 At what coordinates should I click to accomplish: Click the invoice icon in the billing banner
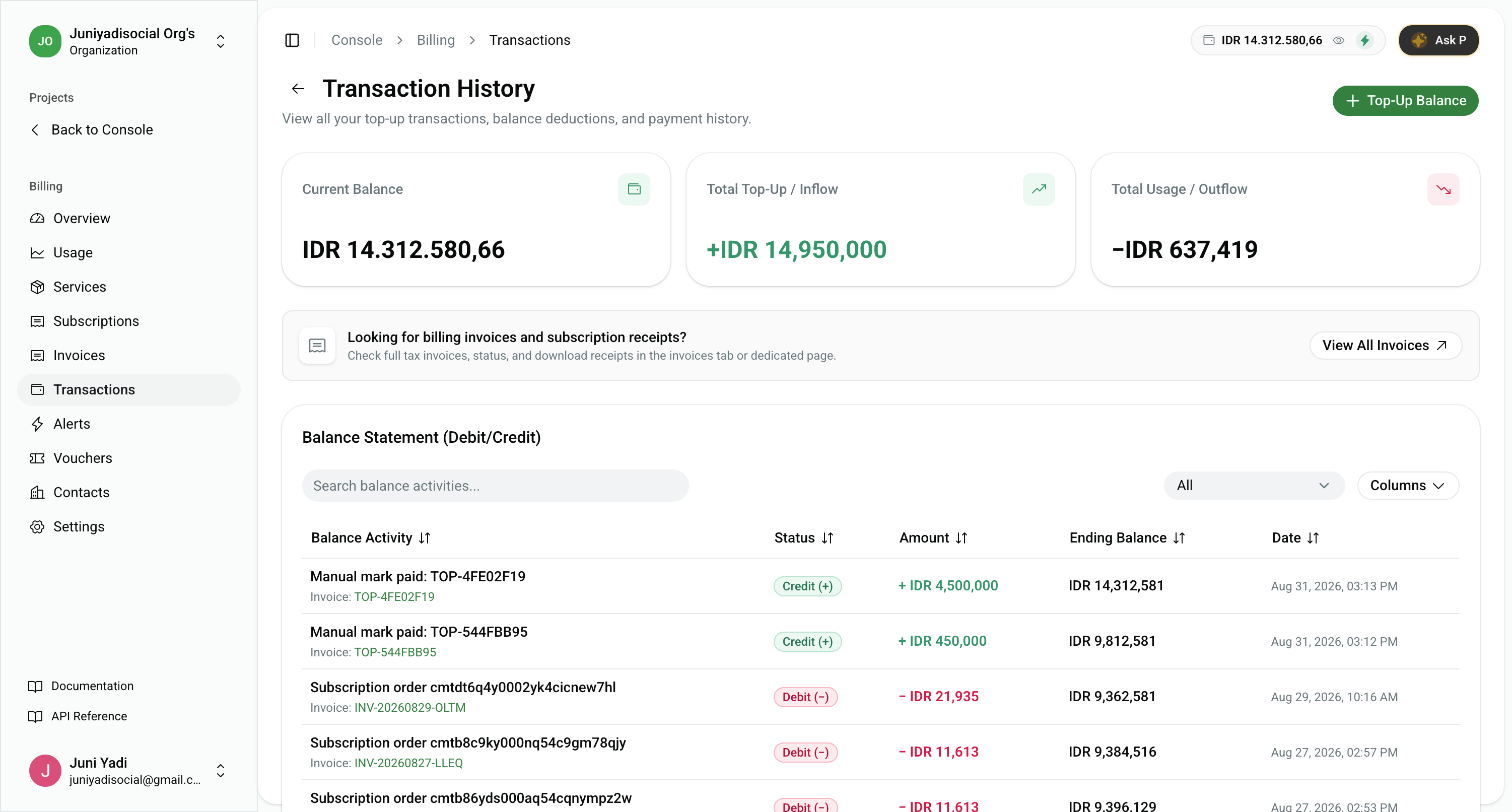317,345
